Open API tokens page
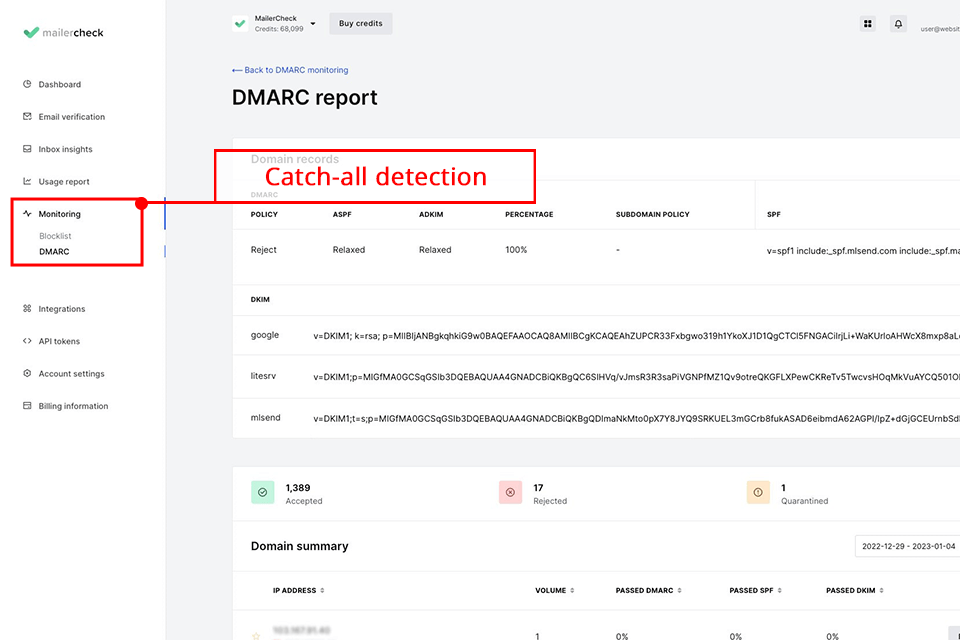 point(59,342)
